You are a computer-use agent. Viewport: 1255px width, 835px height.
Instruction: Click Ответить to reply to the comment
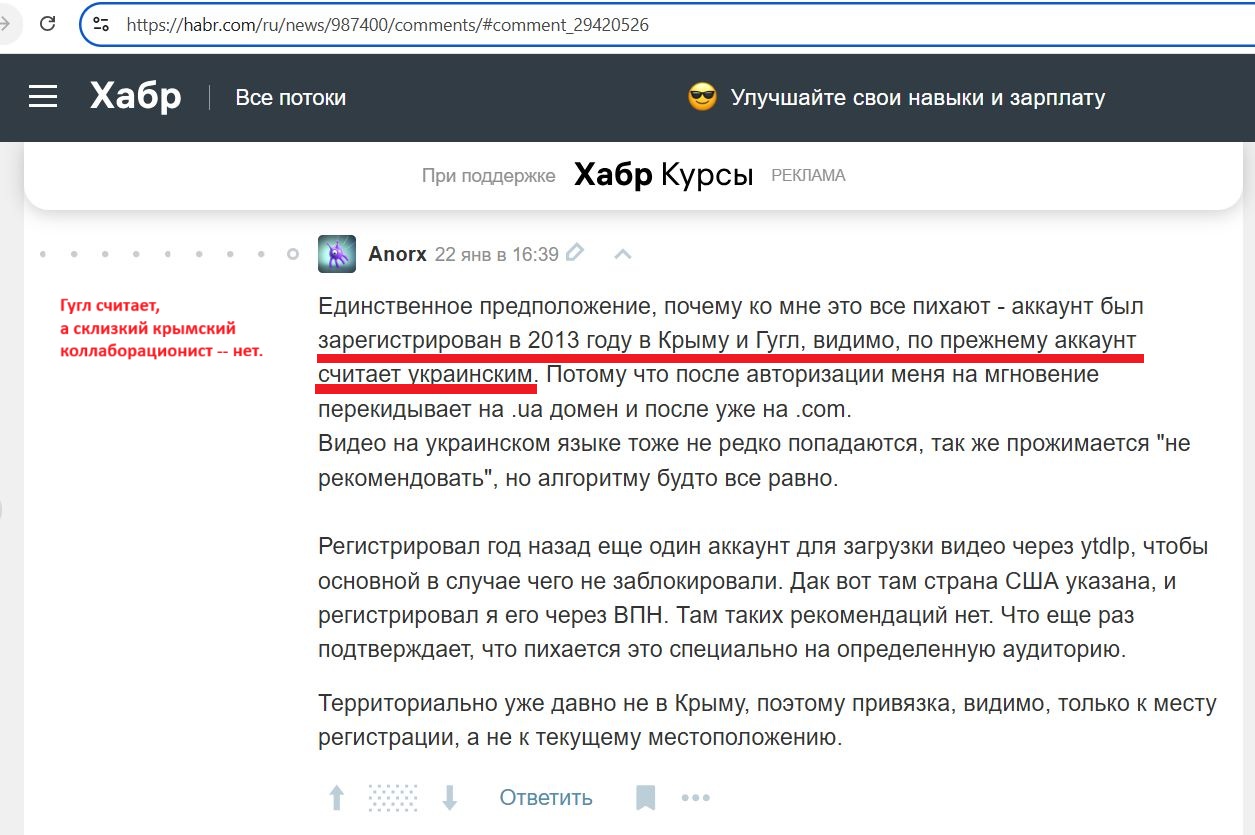pos(544,797)
